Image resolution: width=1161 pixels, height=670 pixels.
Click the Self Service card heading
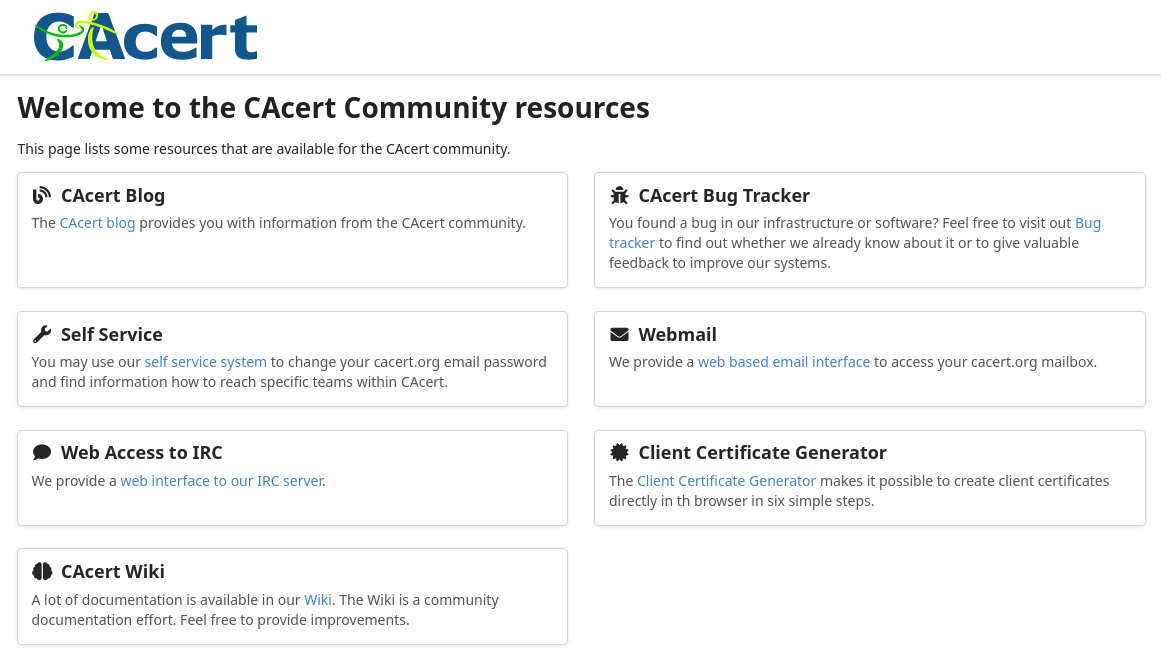click(x=111, y=335)
